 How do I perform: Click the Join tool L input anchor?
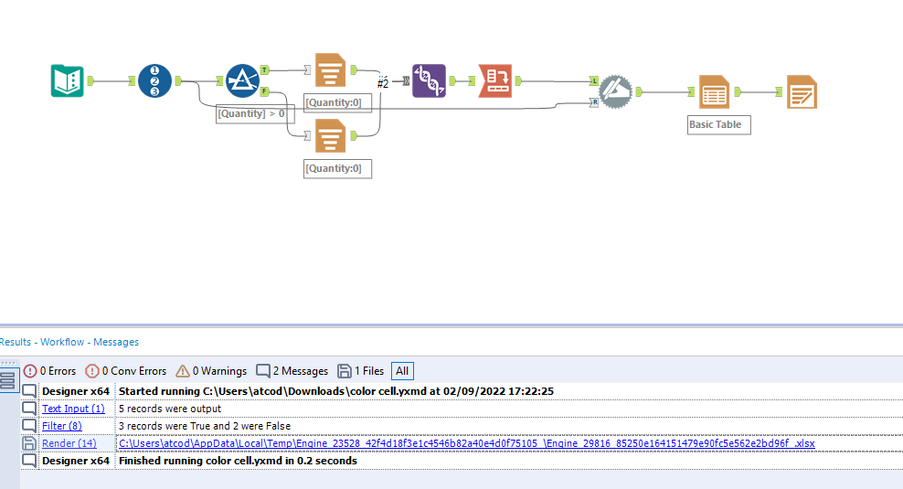coord(594,81)
